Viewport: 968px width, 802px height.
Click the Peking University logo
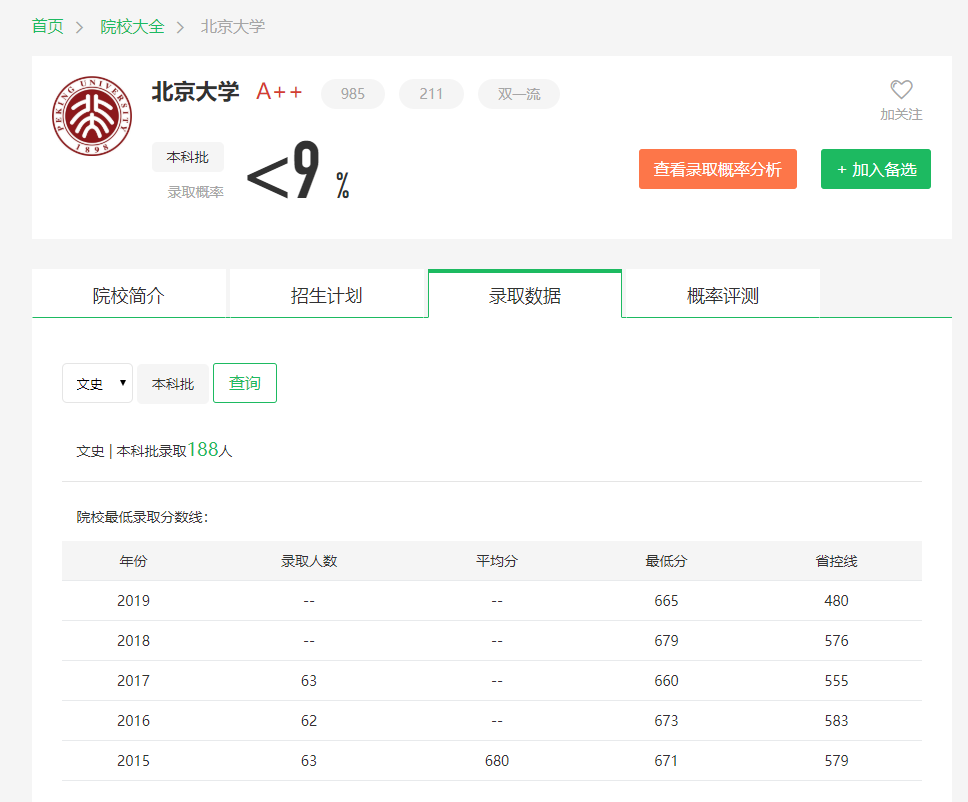(92, 116)
